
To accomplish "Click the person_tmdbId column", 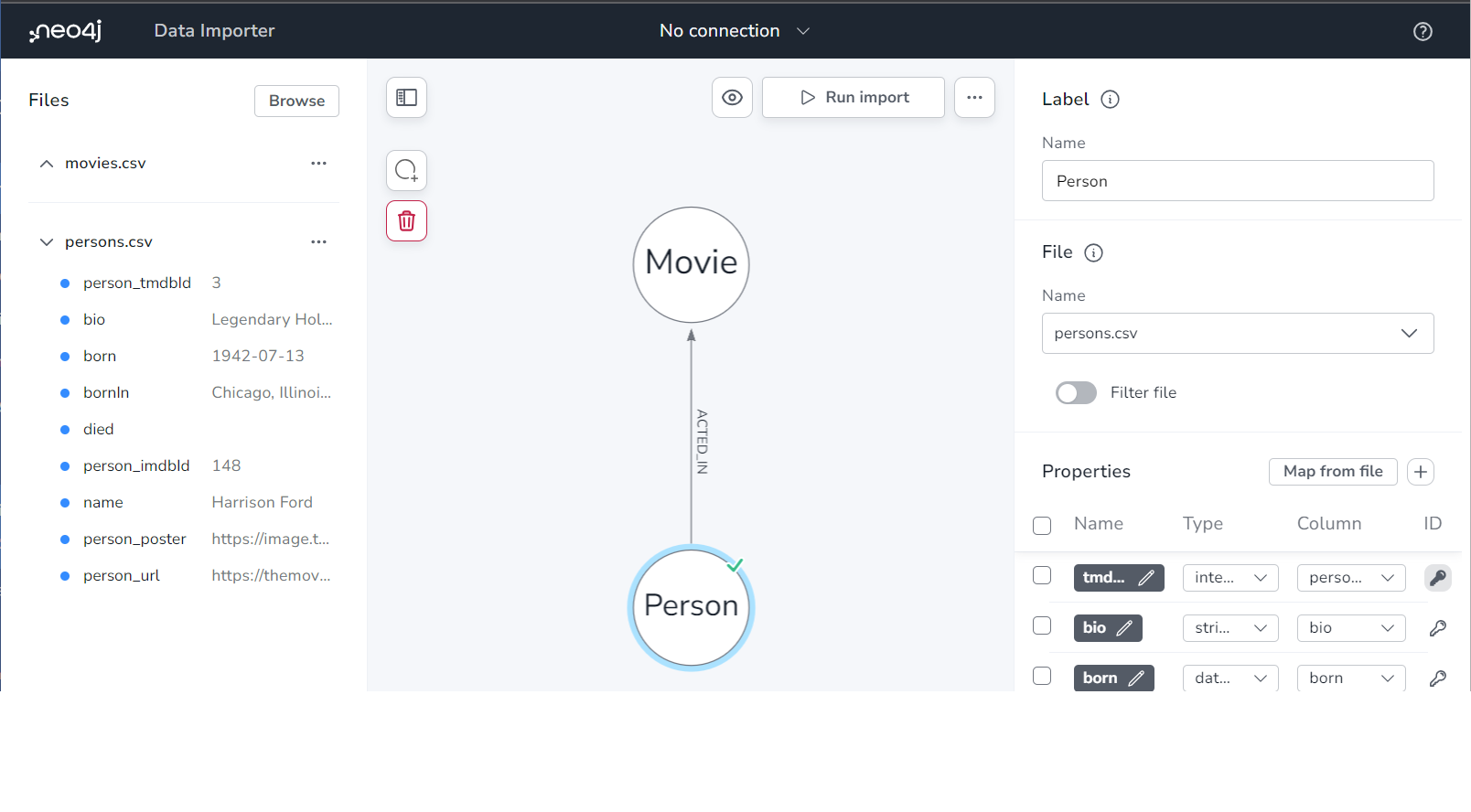I will (x=137, y=283).
